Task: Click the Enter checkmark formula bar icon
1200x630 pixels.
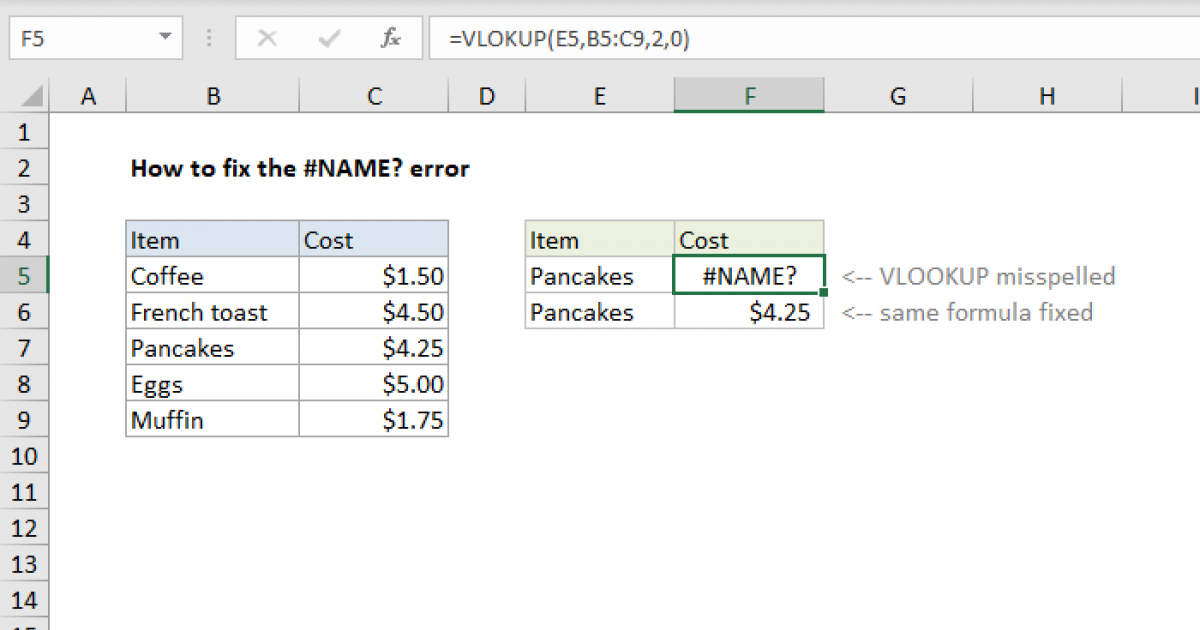Action: 328,39
